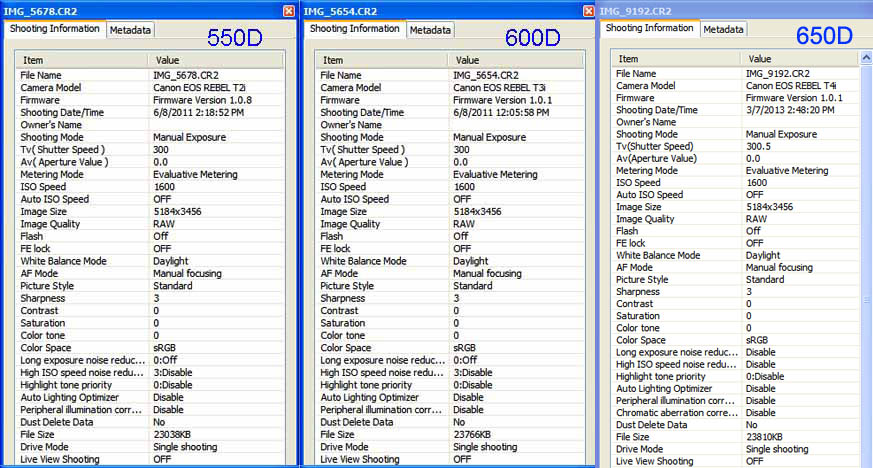The height and width of the screenshot is (468, 873).
Task: Click 'Metering Mode' label in IMG_5654.CR2 window
Action: [x=352, y=174]
